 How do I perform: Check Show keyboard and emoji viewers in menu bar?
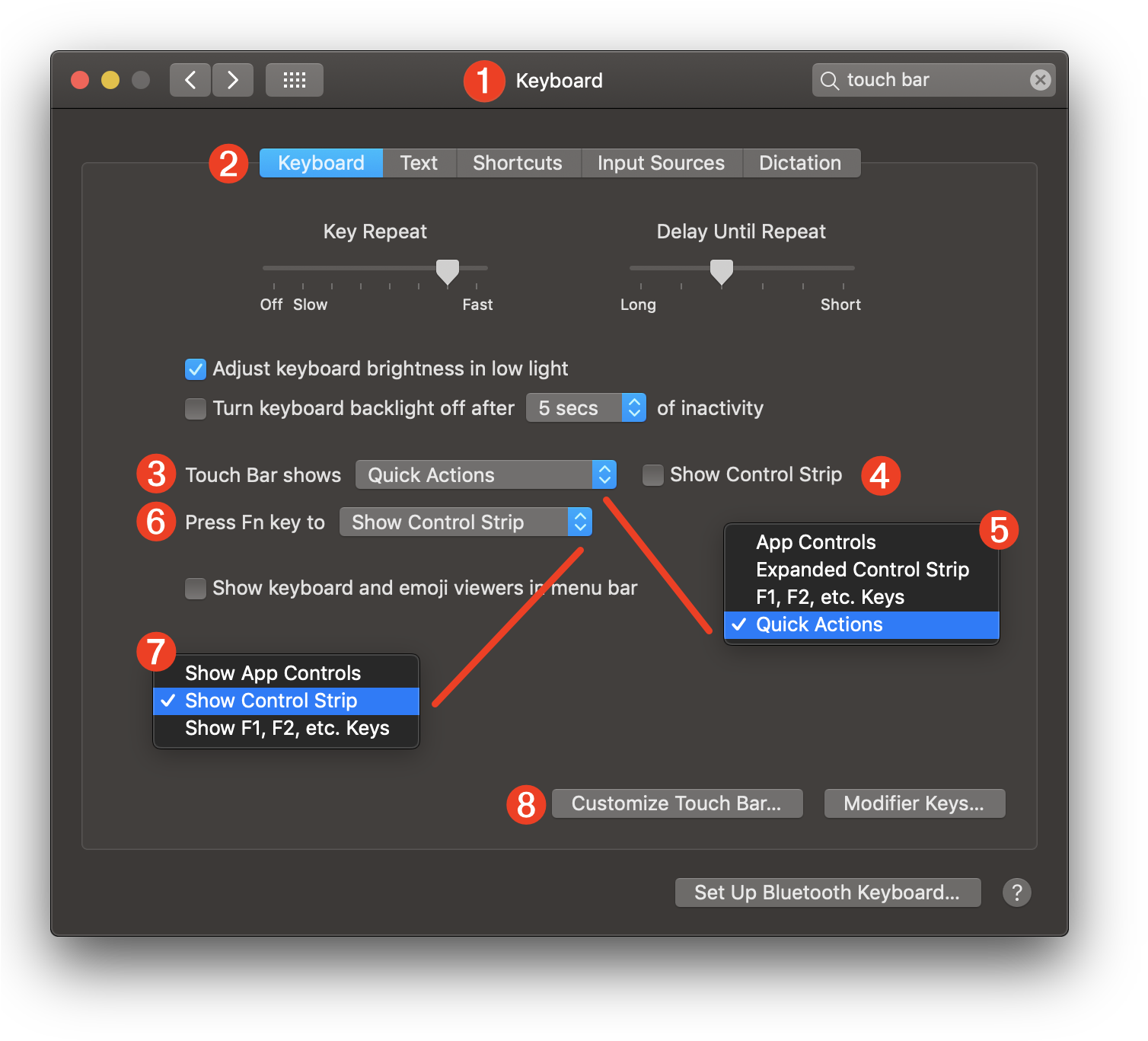[196, 588]
